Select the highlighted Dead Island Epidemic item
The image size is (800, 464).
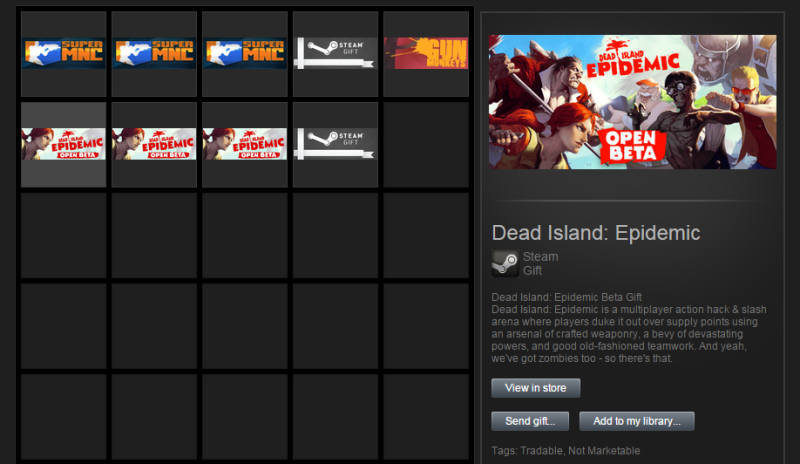point(64,144)
